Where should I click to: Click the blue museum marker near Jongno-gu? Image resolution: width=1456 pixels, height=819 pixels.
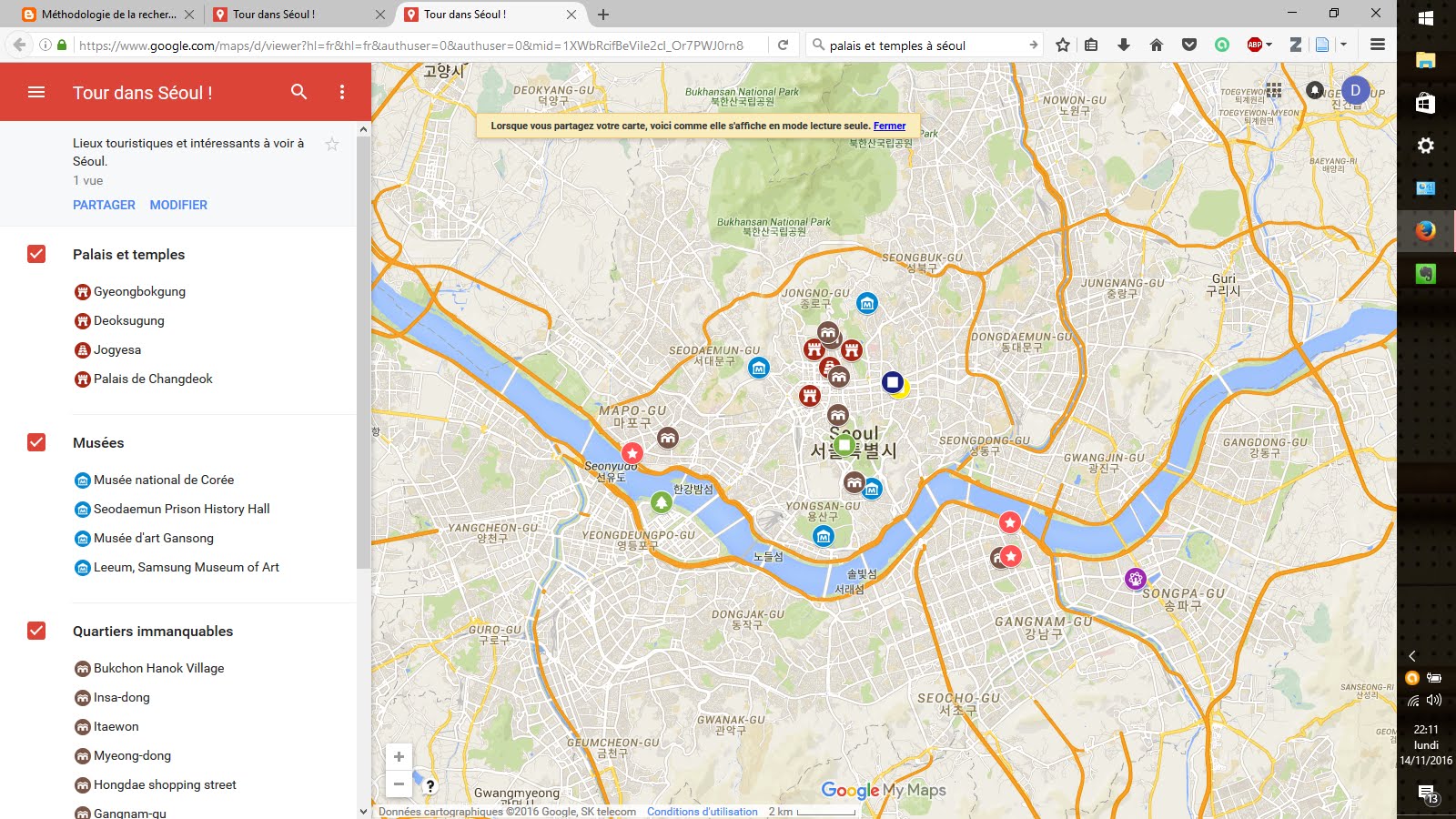pos(867,303)
